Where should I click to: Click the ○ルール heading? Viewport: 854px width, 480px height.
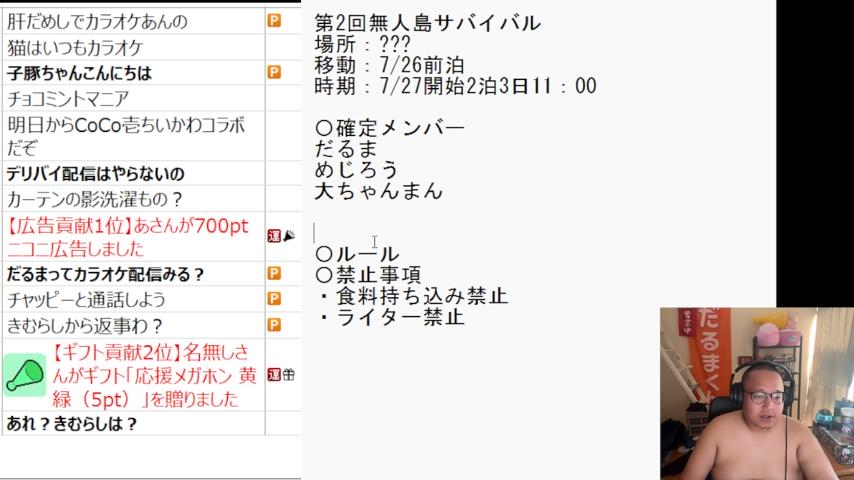pos(357,254)
